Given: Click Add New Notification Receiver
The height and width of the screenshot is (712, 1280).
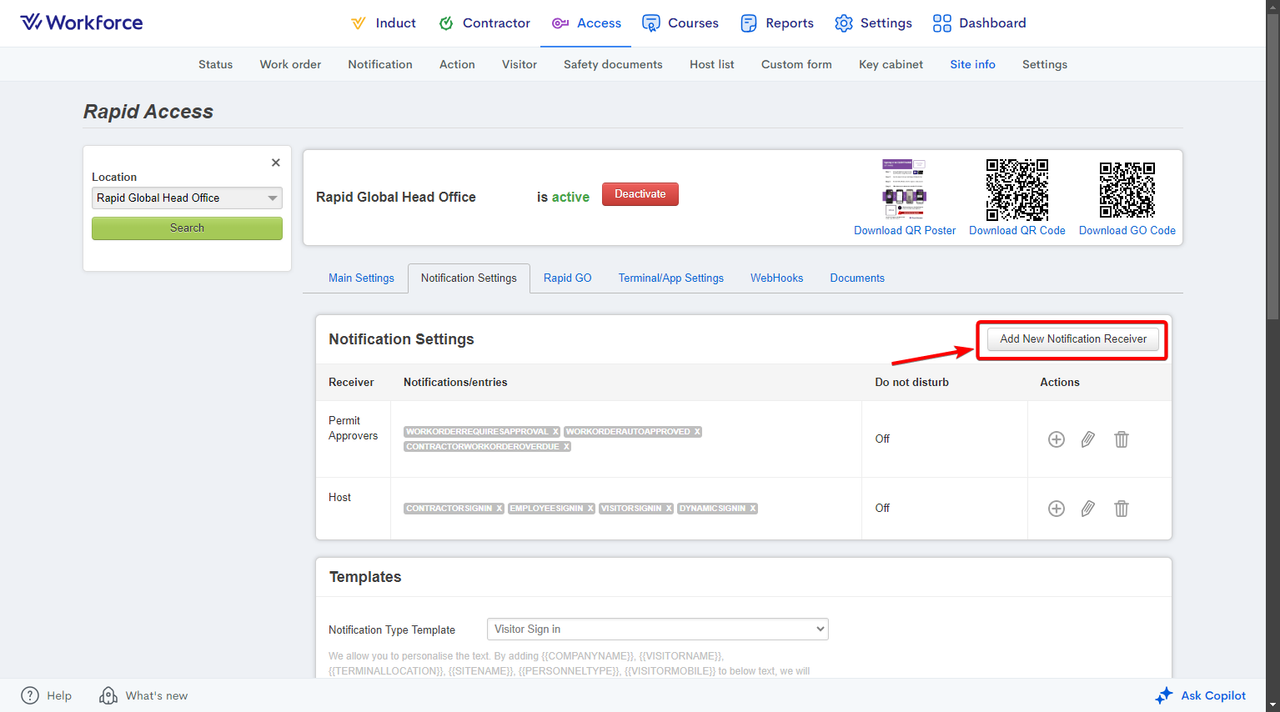Looking at the screenshot, I should (1073, 339).
